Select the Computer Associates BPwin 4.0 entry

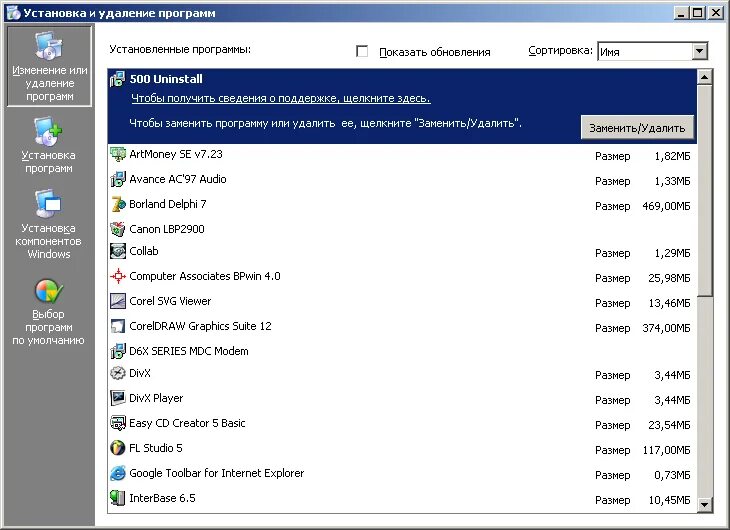(204, 276)
